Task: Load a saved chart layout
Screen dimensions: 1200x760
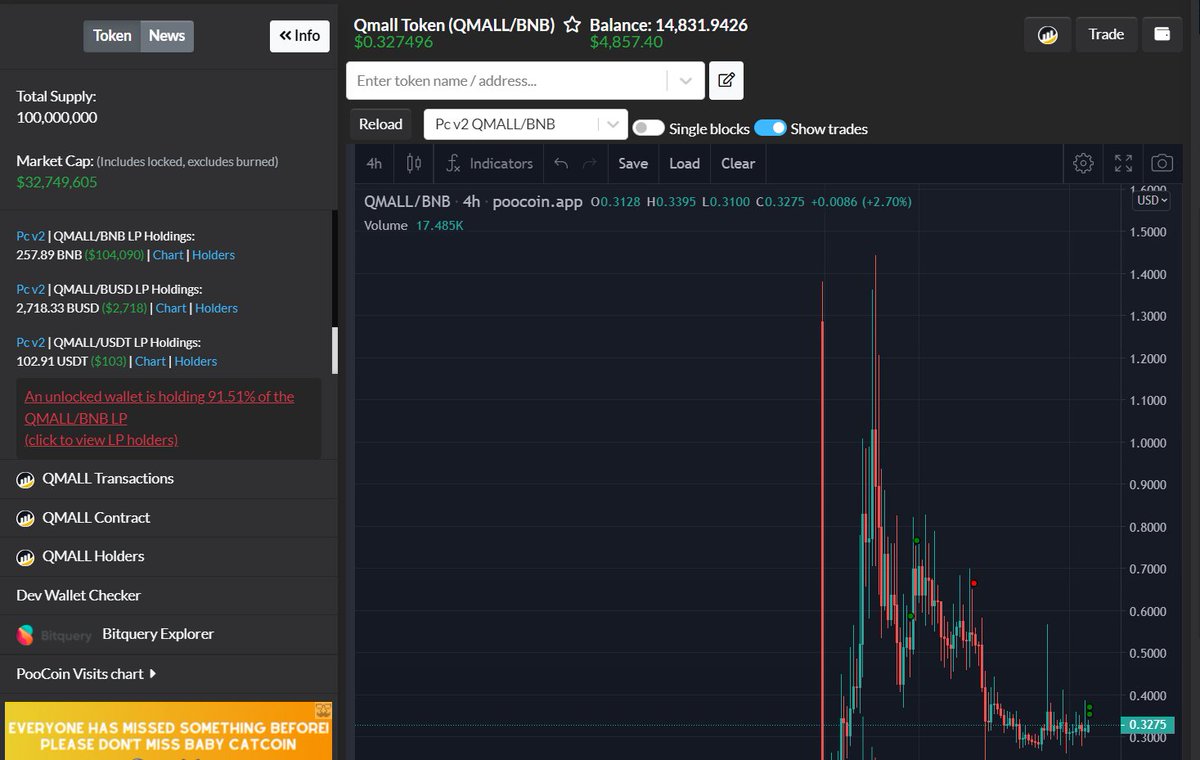Action: coord(684,163)
